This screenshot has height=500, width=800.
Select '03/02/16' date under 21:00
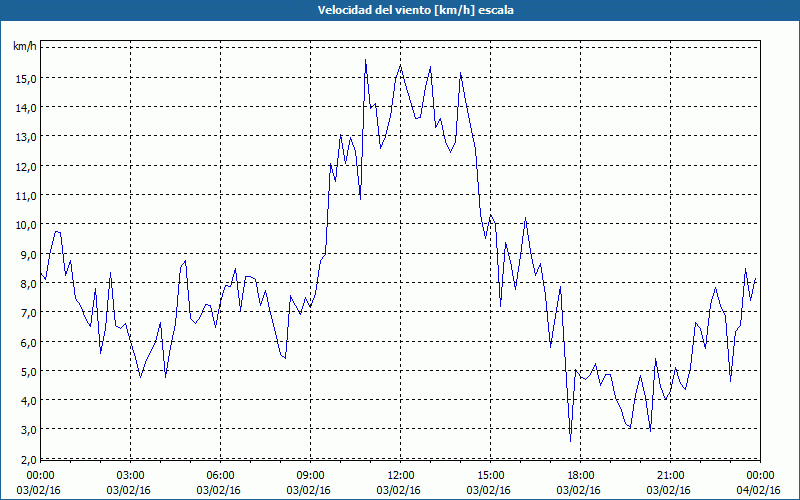pyautogui.click(x=668, y=490)
